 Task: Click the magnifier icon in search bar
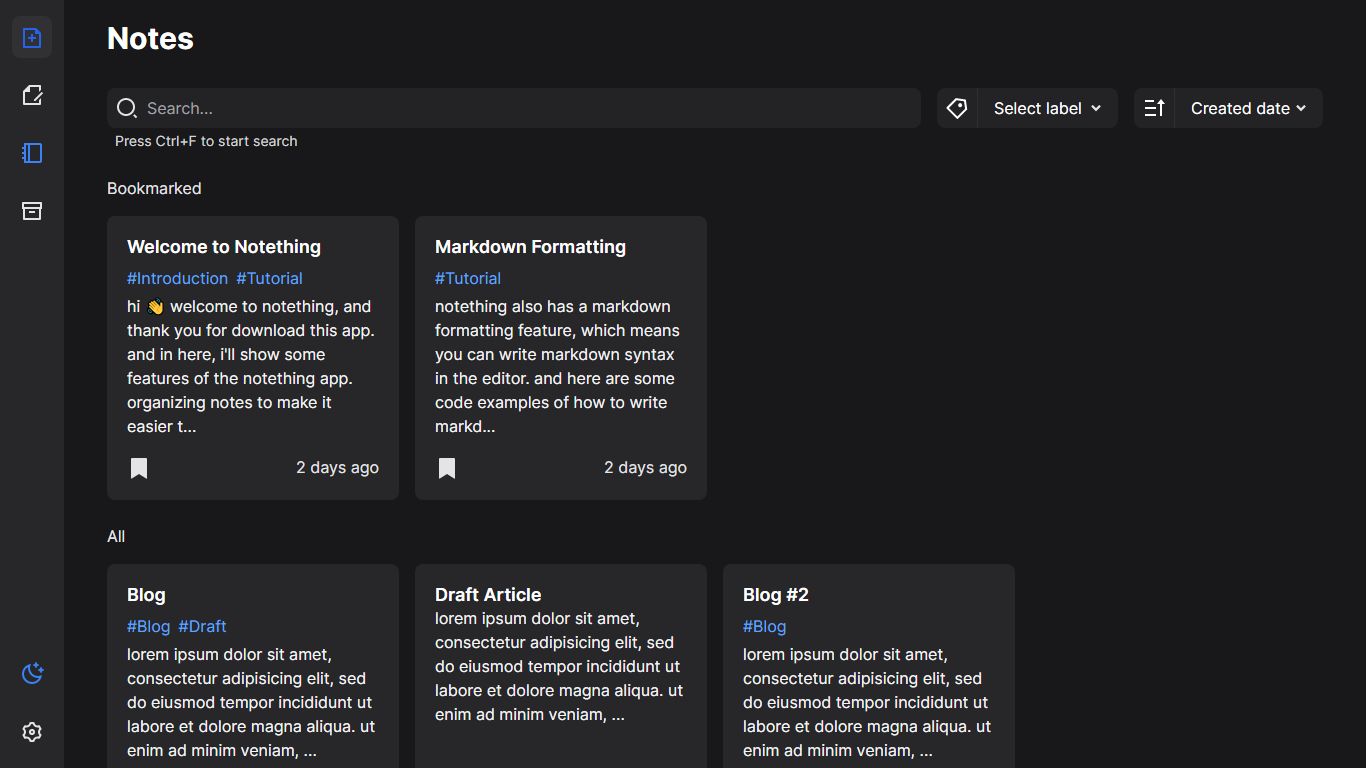(127, 107)
